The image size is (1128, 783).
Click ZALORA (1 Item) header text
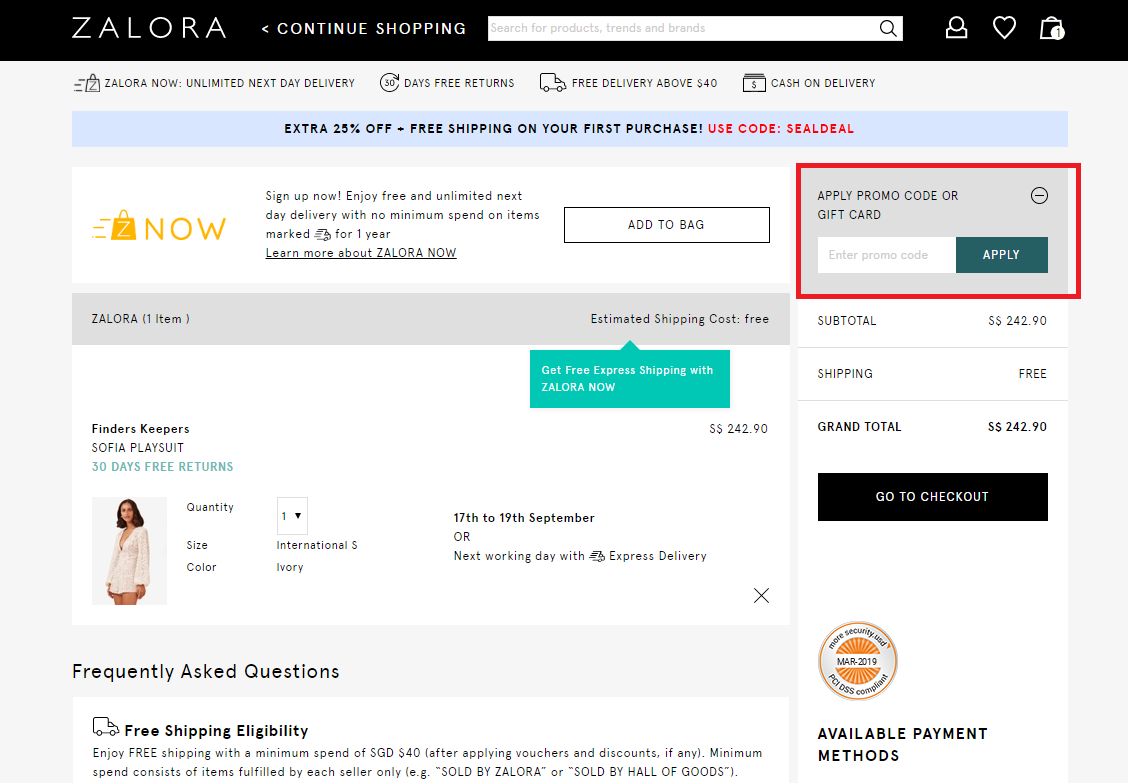pos(140,319)
